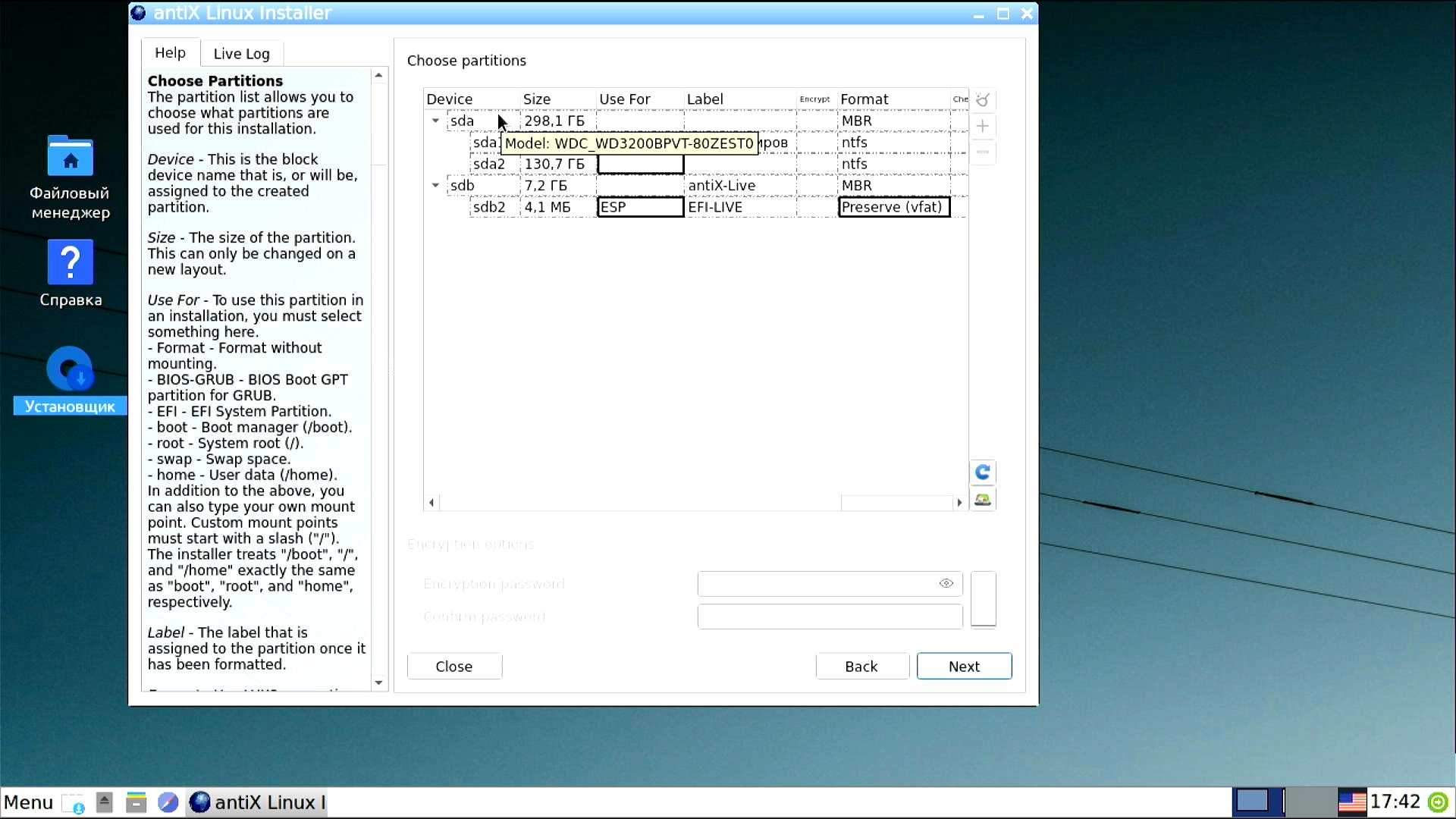Click the 4,1 МБ size cell

[558, 207]
